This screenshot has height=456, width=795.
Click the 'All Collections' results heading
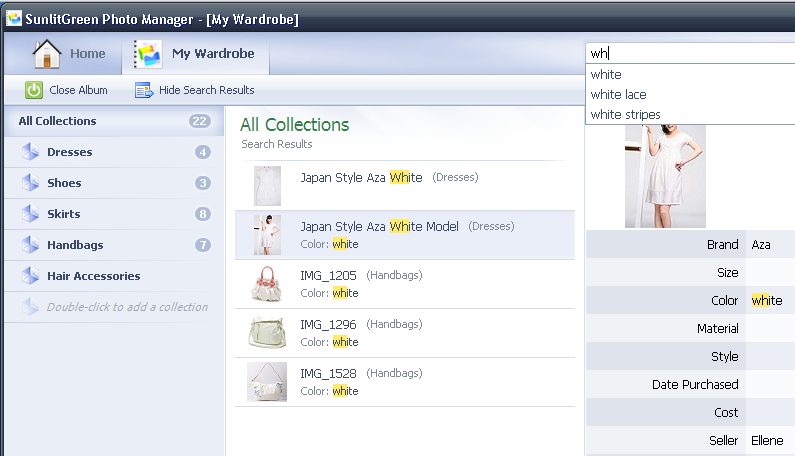coord(295,125)
